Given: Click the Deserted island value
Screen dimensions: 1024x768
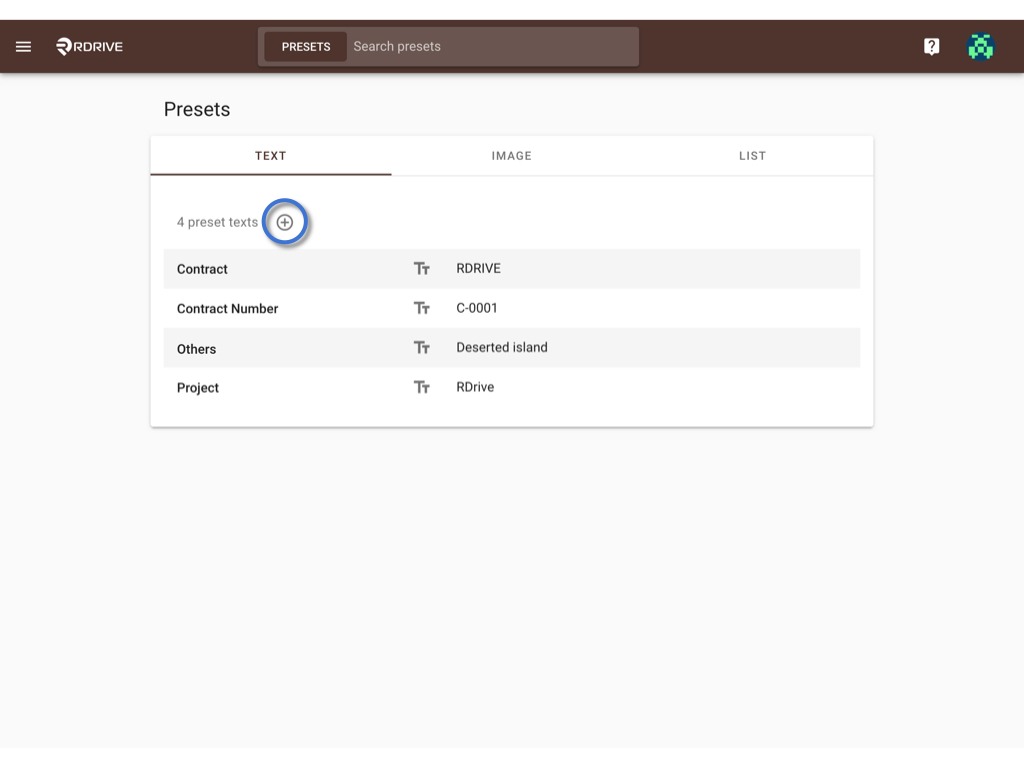Looking at the screenshot, I should coord(502,347).
